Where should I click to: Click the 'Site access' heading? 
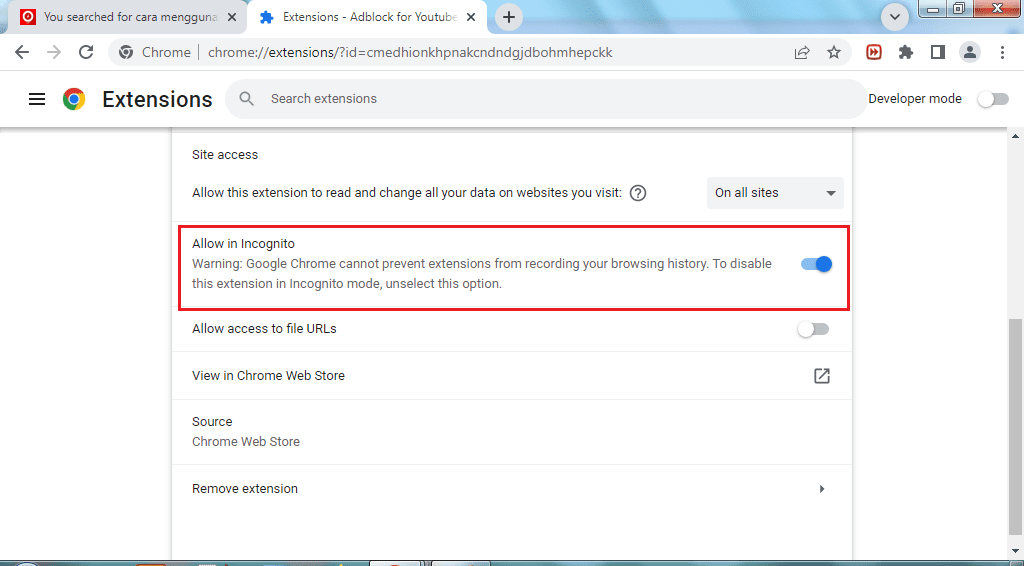pos(225,155)
